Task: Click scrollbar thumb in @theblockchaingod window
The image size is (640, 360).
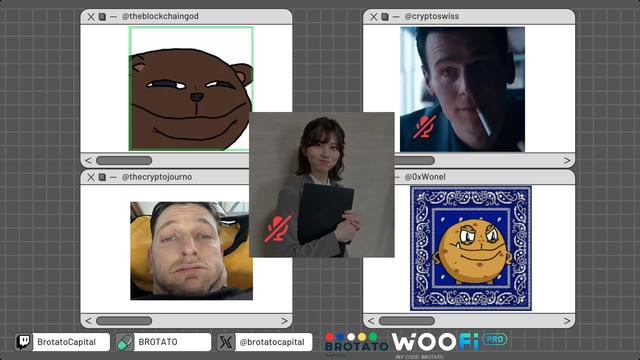Action: click(124, 160)
